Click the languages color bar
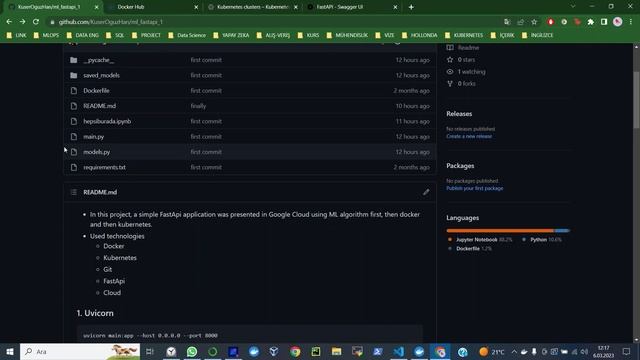 coord(508,231)
